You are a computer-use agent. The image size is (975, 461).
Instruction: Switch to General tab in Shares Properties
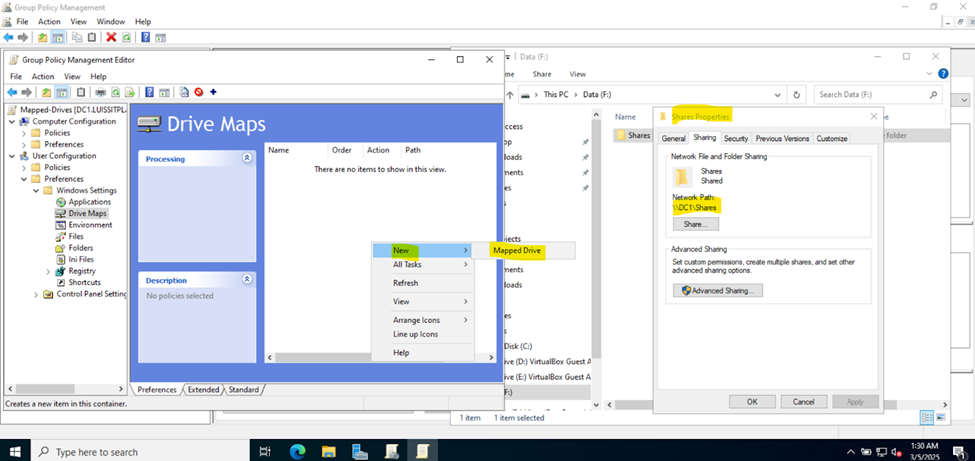pos(673,139)
